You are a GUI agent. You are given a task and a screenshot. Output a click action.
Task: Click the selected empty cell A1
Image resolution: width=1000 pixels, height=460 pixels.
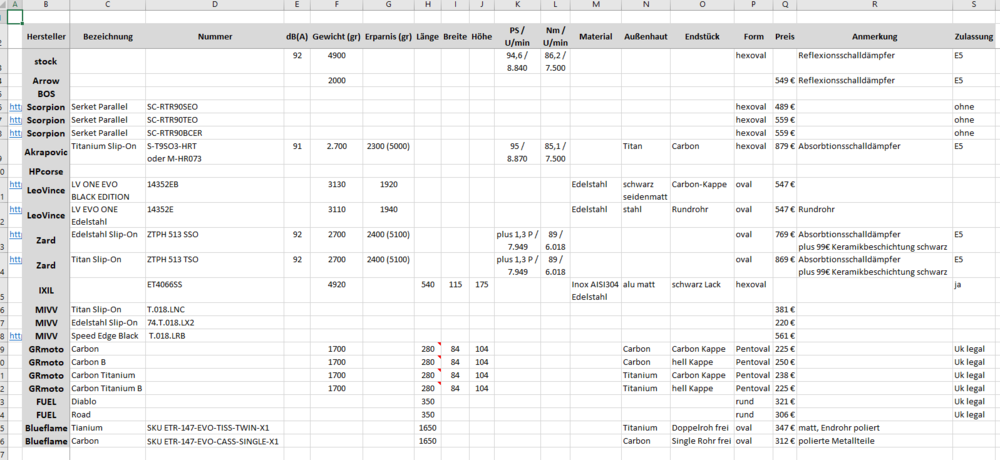click(x=14, y=17)
